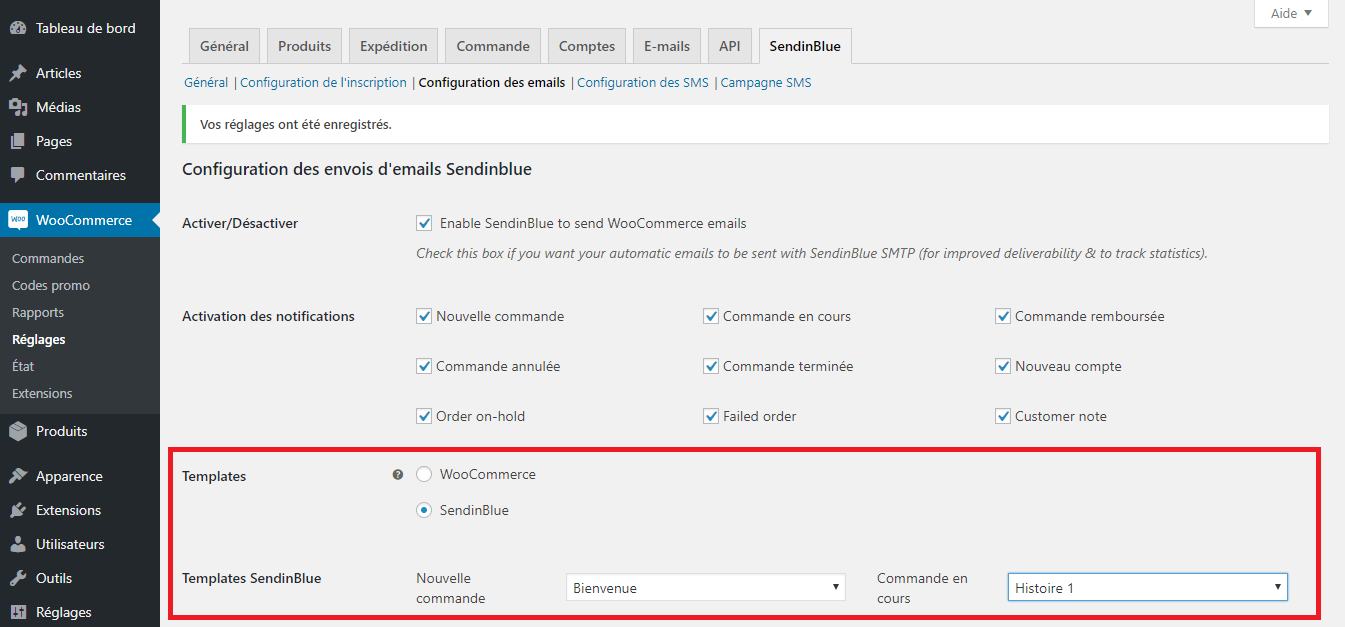This screenshot has height=627, width=1345.
Task: Open the Général sub-section link
Action: 206,83
